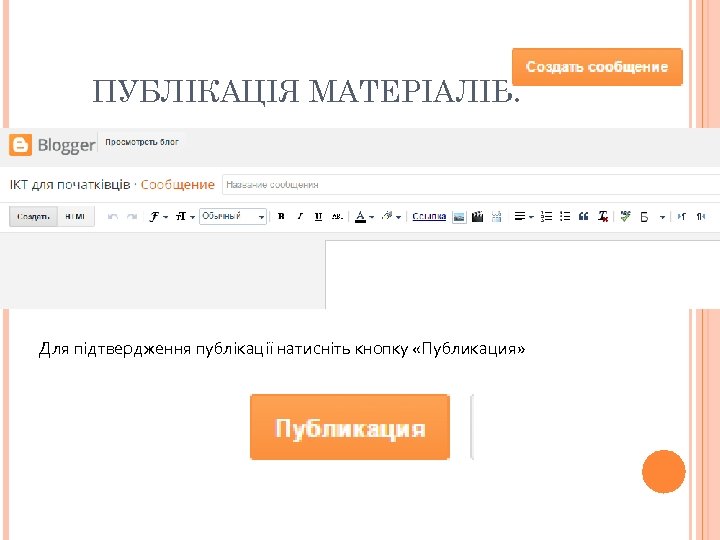Image resolution: width=720 pixels, height=540 pixels.
Task: Apply block quote formatting
Action: [584, 217]
